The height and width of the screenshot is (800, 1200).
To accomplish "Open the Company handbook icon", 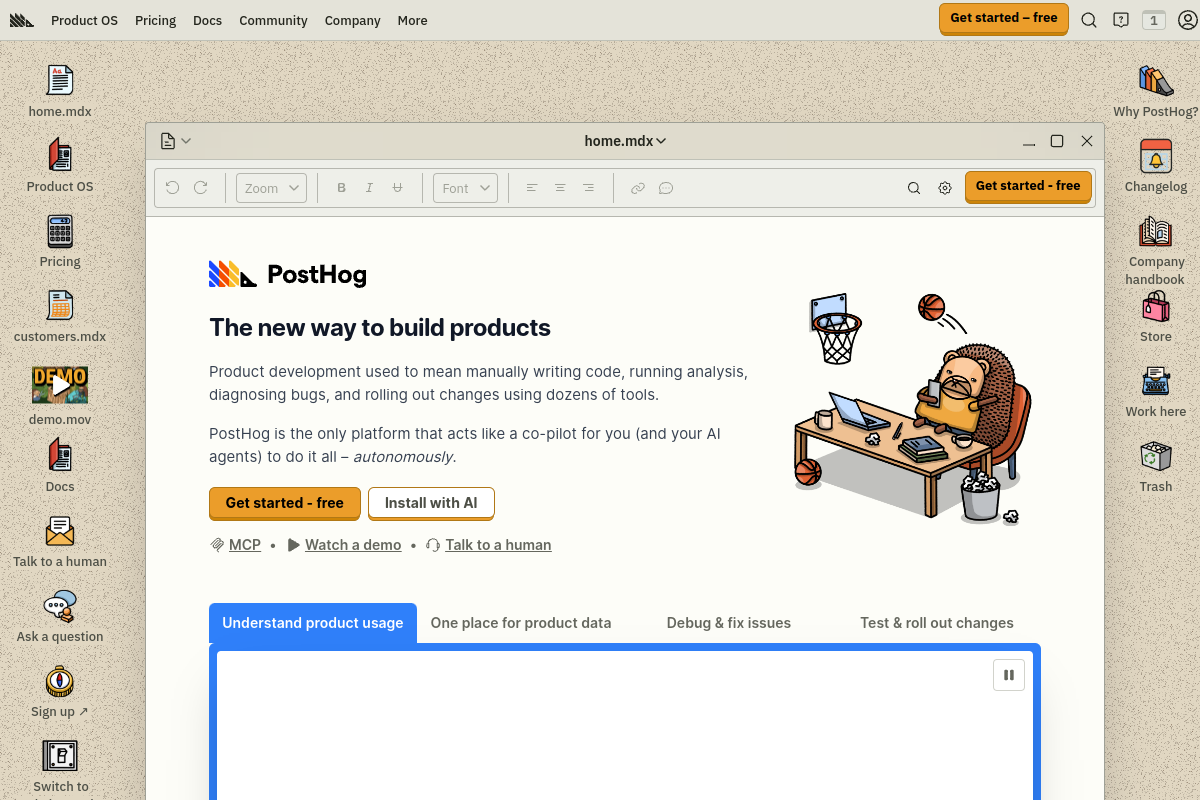I will click(1156, 231).
